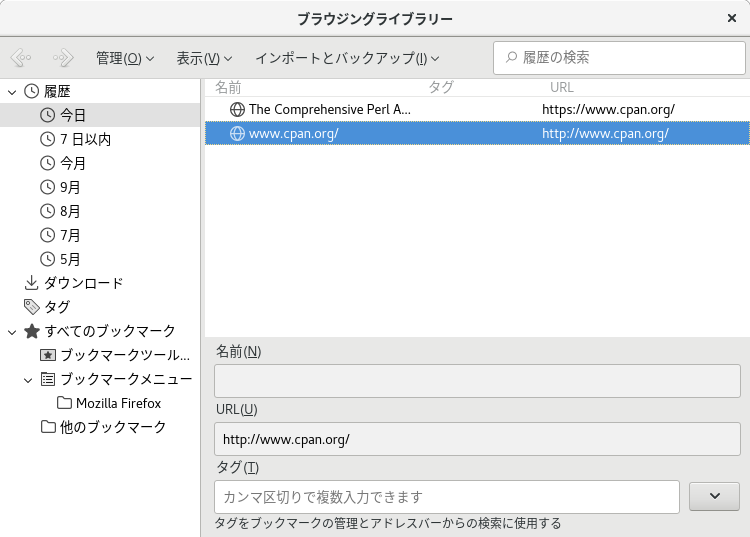
Task: Click the star icon for all bookmarks
Action: (x=32, y=331)
